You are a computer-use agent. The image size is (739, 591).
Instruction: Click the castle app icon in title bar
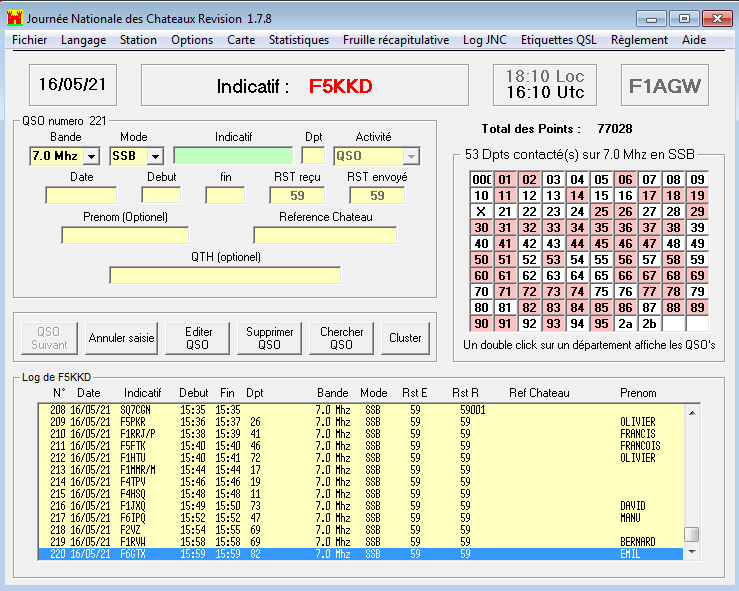tap(14, 18)
